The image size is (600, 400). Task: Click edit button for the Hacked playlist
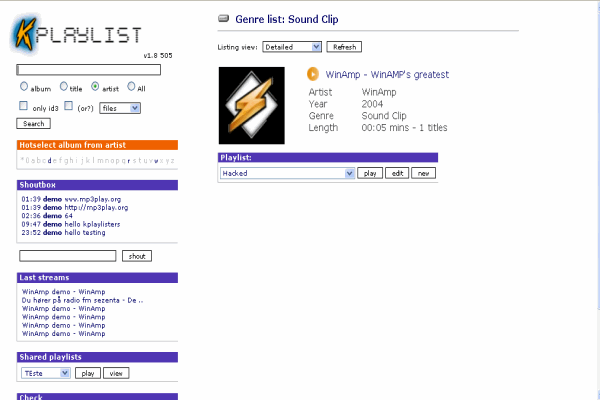click(397, 173)
